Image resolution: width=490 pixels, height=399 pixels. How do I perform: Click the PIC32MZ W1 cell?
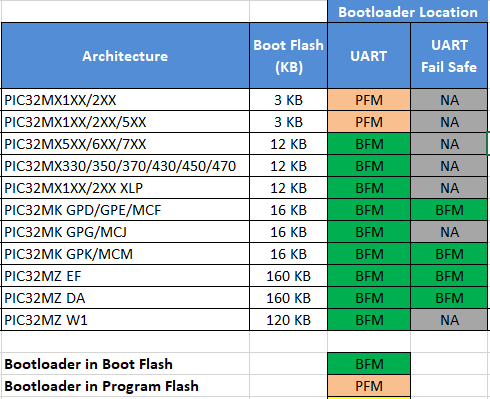pos(125,320)
